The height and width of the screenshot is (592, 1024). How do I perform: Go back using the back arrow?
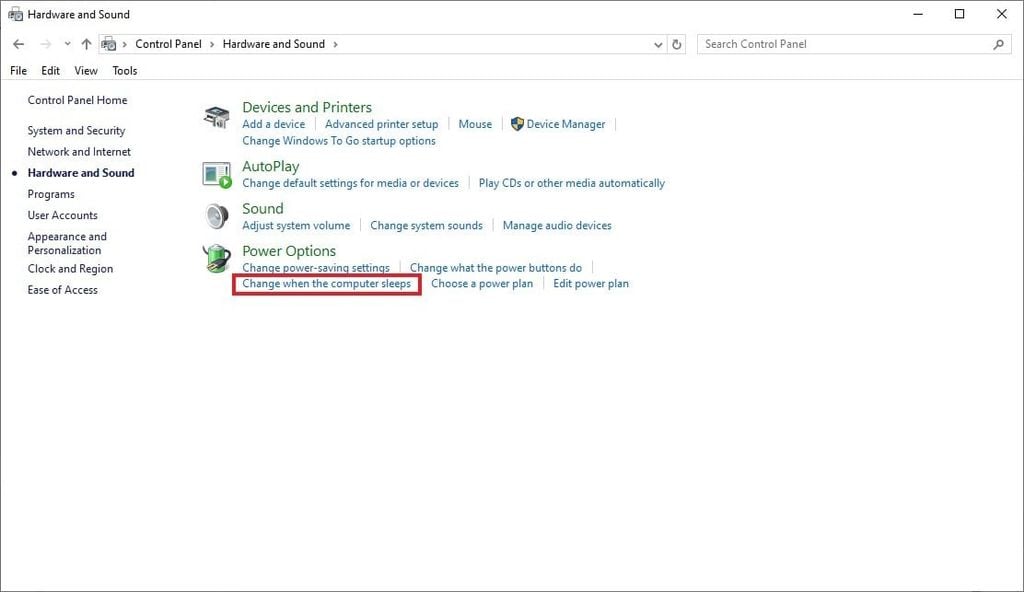18,44
